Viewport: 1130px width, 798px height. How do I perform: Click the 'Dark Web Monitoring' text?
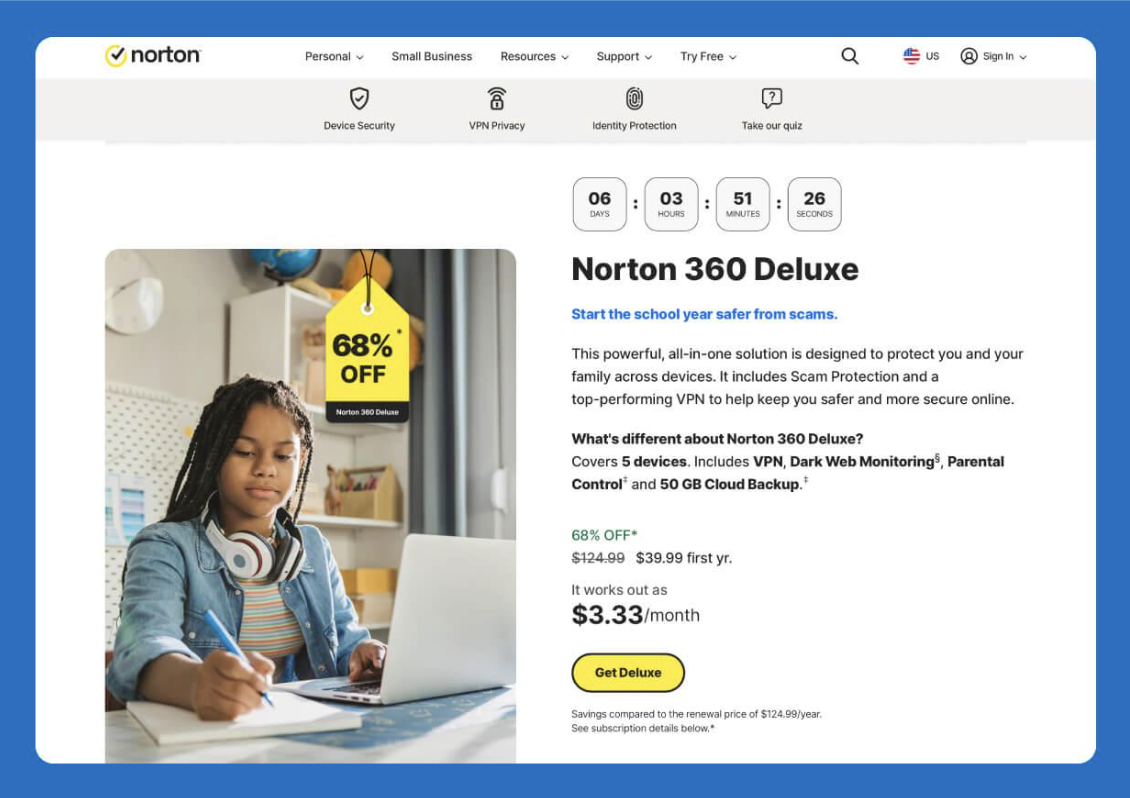point(862,461)
